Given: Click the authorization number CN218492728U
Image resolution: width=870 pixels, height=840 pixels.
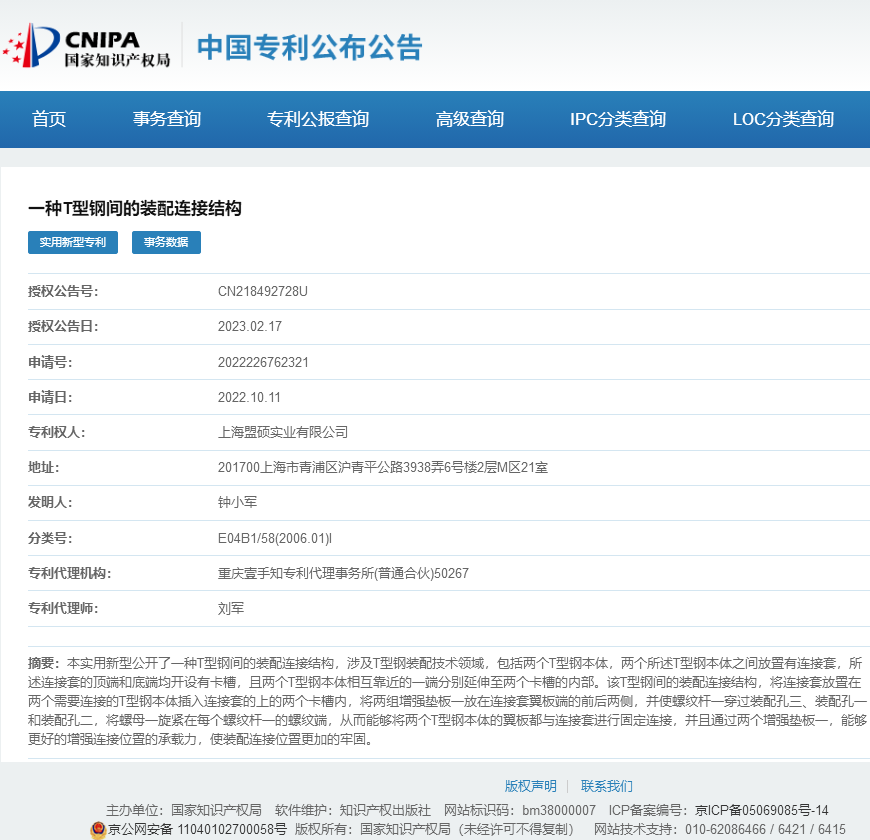Looking at the screenshot, I should coord(263,292).
